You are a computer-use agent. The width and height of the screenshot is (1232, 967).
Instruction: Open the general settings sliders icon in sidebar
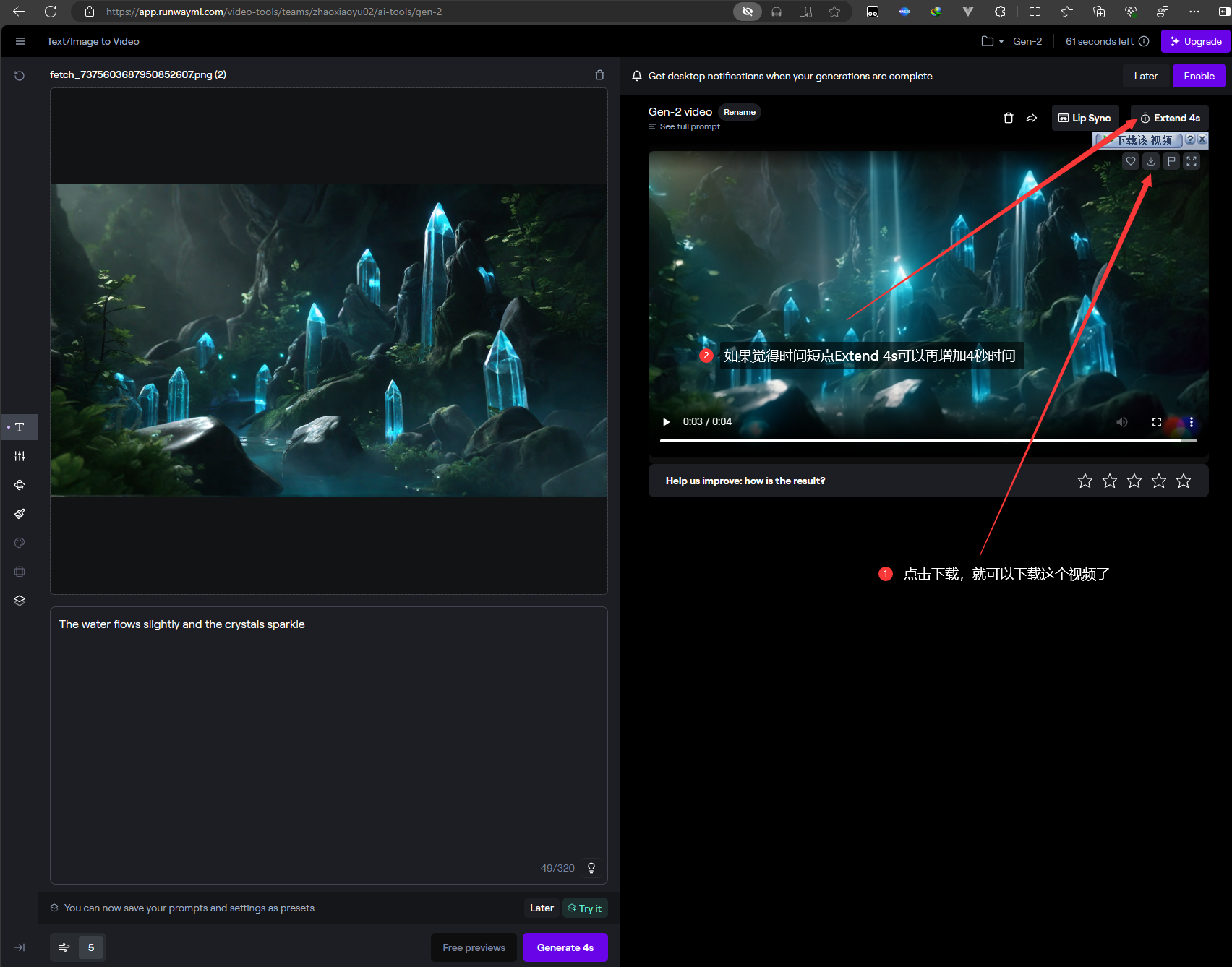[x=20, y=456]
